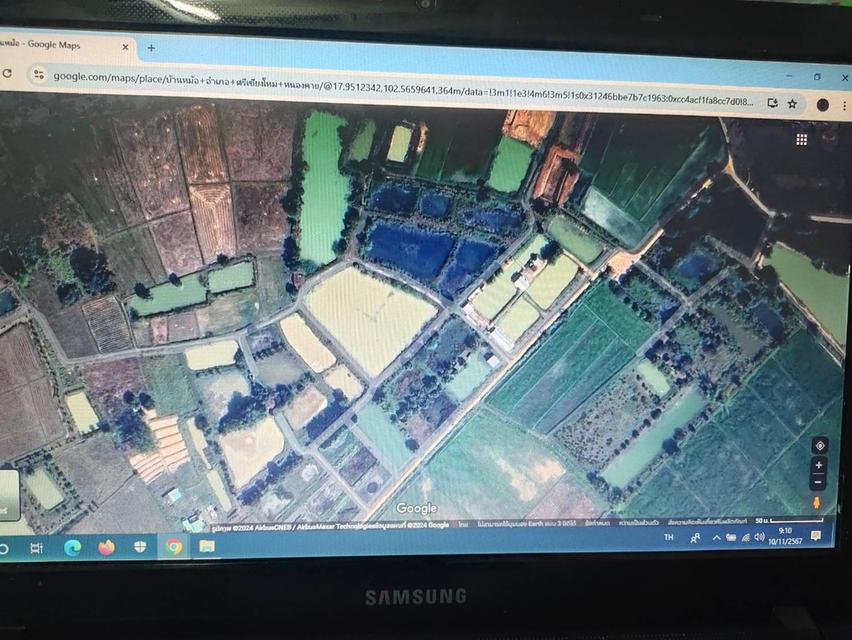
Task: Select the Street View pegman
Action: point(817,502)
